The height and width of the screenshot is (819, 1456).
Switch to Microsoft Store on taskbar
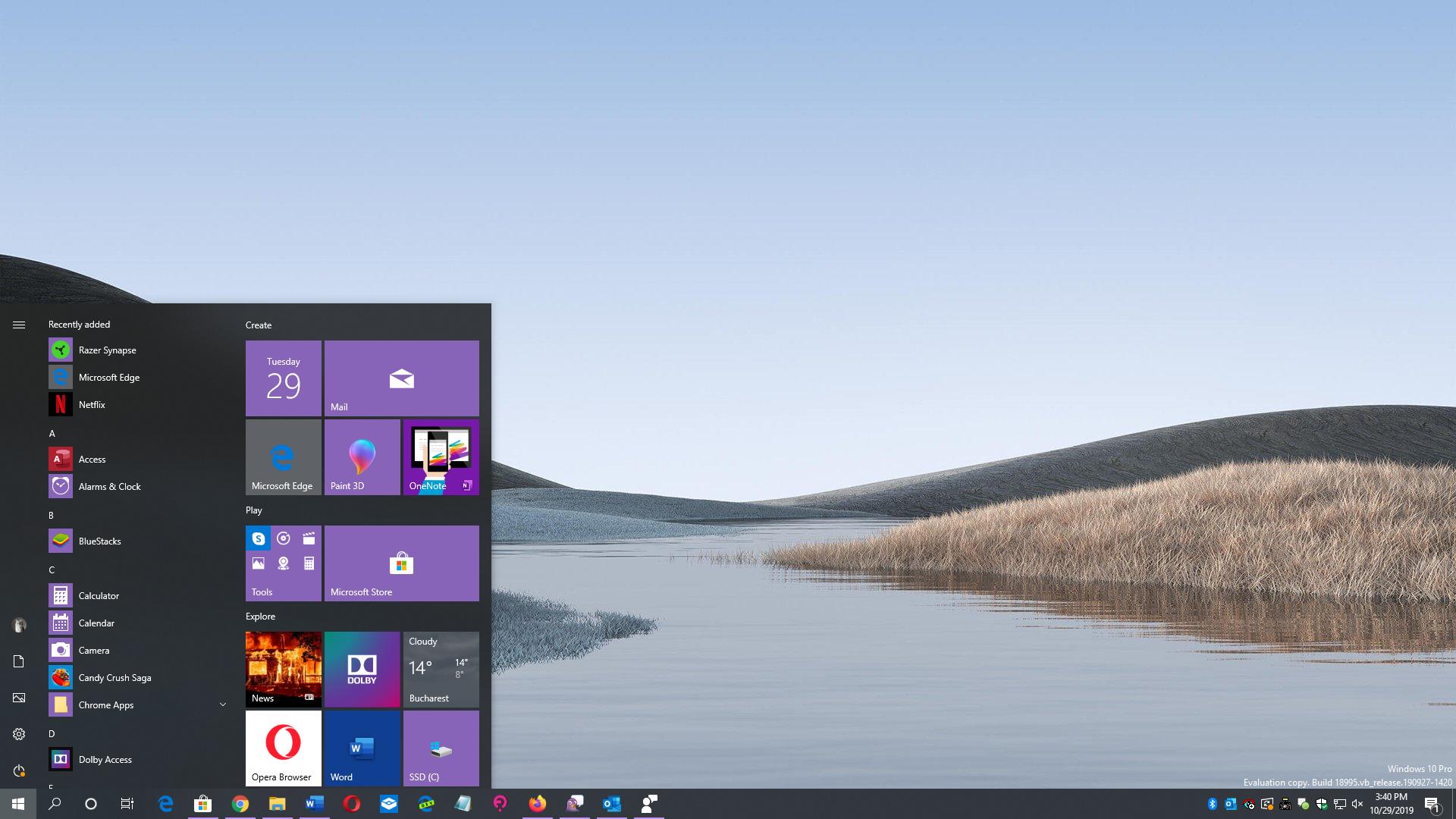click(x=202, y=804)
